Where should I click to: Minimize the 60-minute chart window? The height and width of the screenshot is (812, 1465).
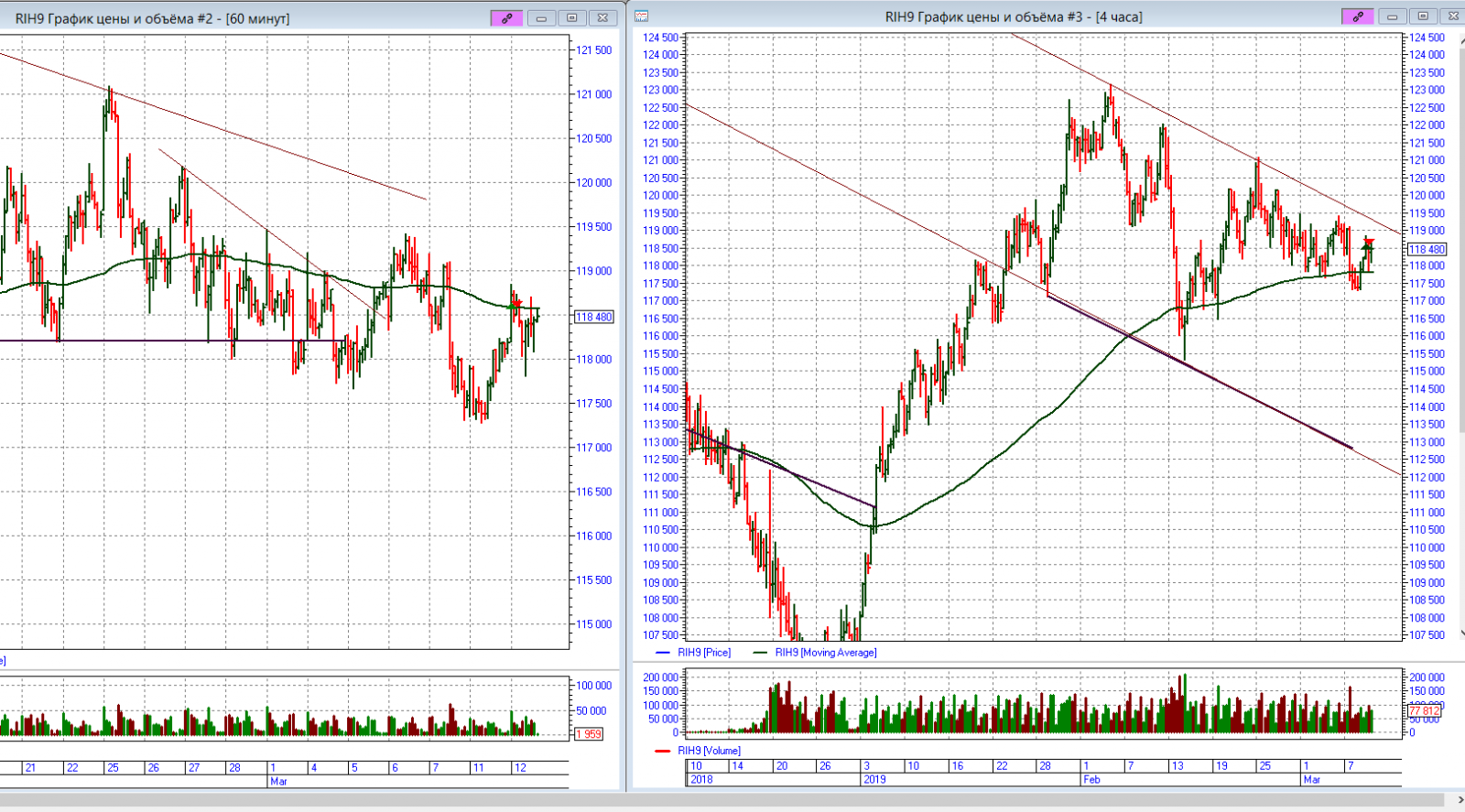pos(541,18)
